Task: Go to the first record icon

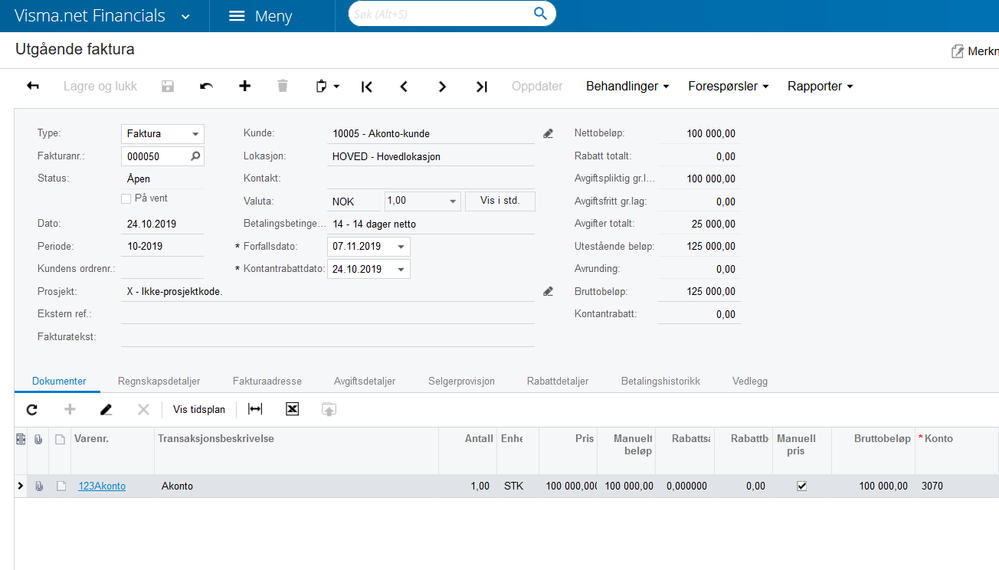Action: (x=366, y=87)
